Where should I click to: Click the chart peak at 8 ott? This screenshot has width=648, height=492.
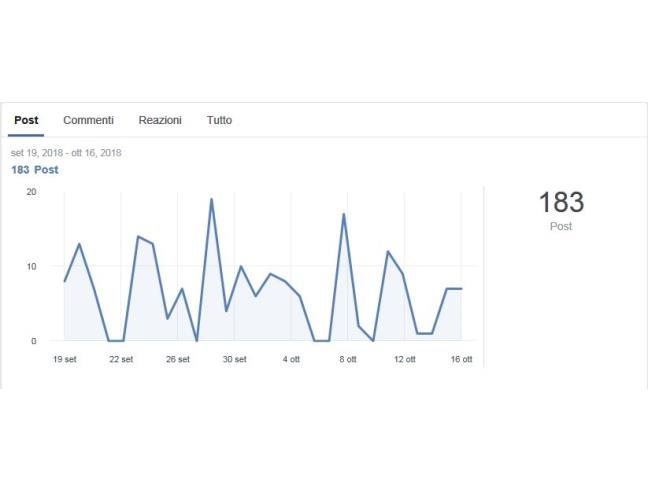pyautogui.click(x=343, y=214)
